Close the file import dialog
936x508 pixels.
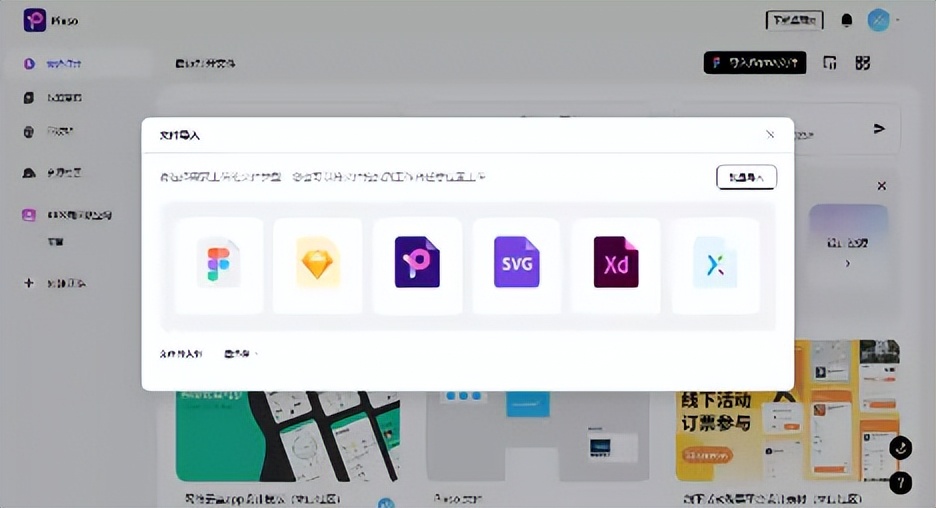pyautogui.click(x=770, y=135)
